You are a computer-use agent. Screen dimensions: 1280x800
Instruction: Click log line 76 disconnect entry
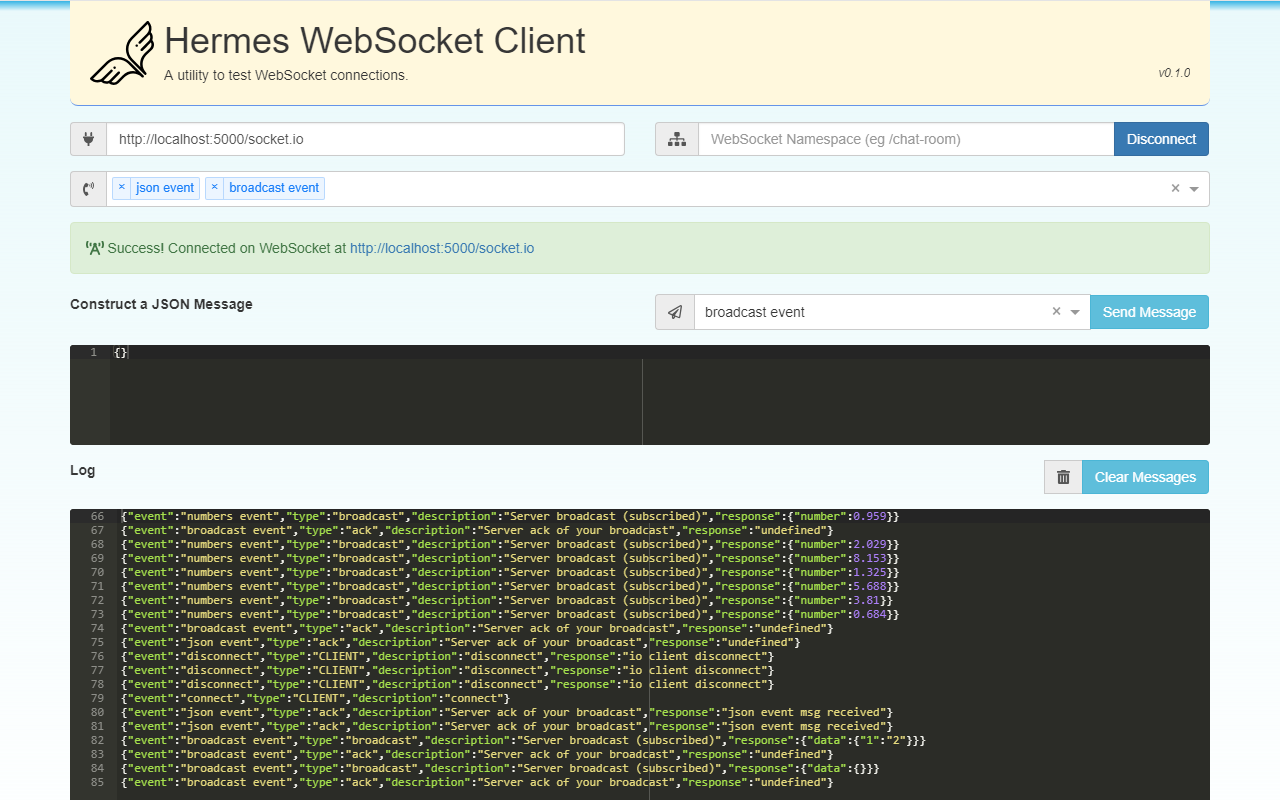(x=447, y=656)
